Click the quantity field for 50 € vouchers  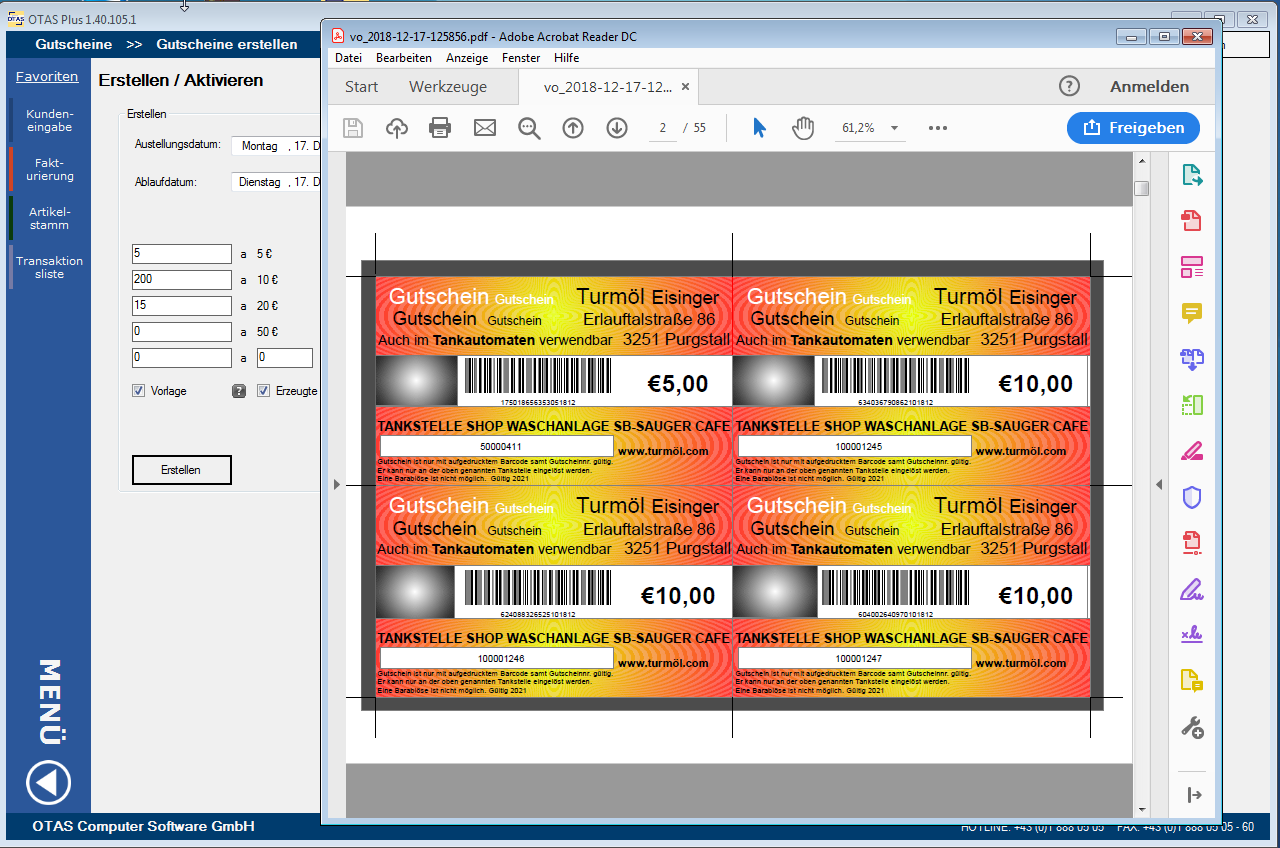[182, 331]
